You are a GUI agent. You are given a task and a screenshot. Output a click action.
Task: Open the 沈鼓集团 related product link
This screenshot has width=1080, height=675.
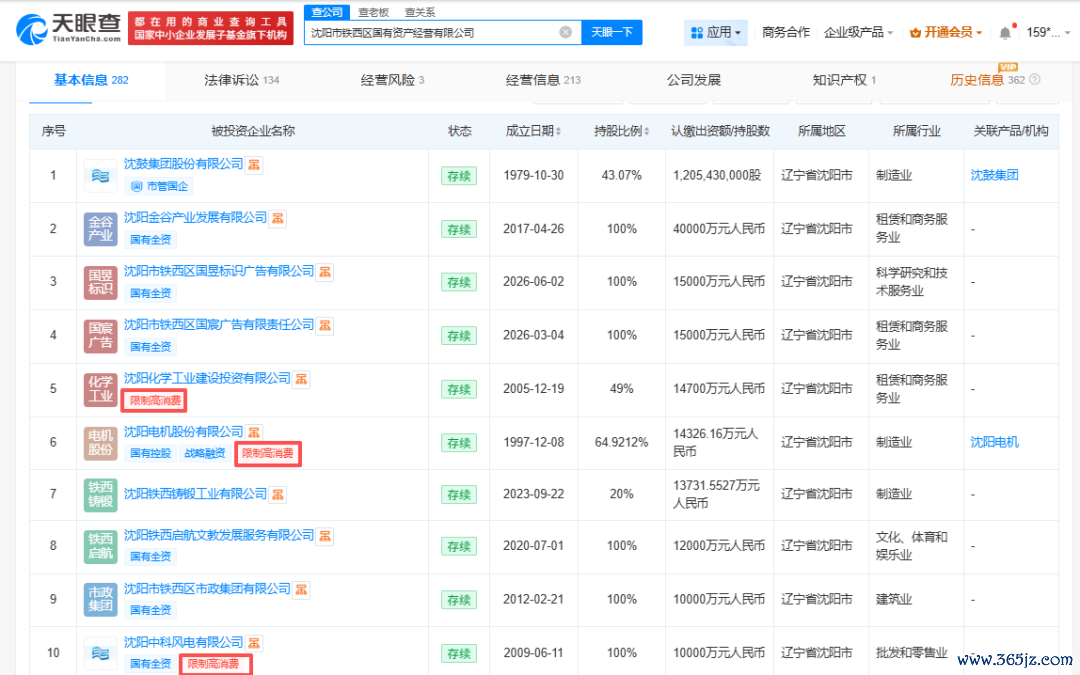click(994, 175)
